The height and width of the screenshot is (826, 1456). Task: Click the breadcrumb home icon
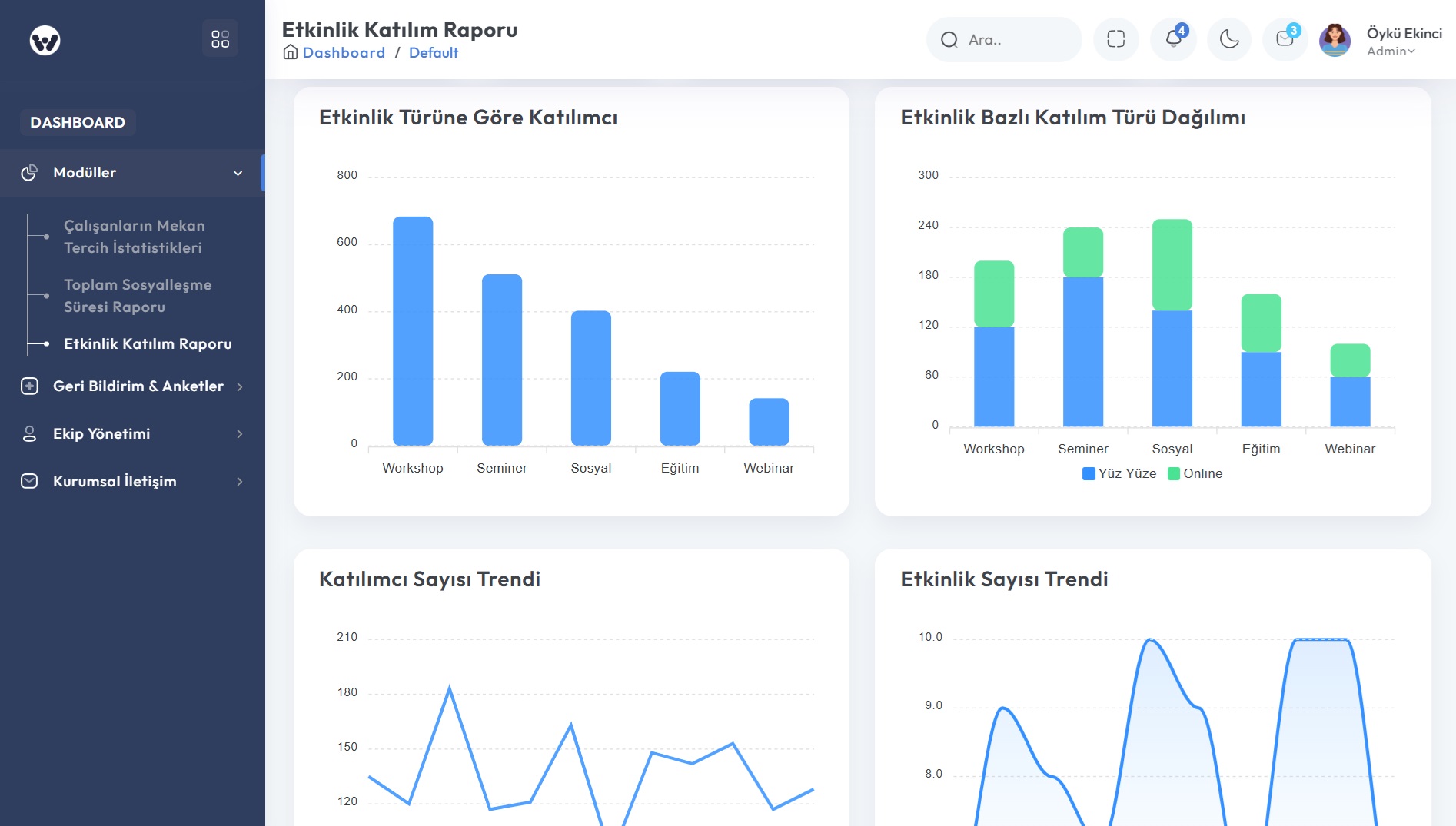coord(291,52)
